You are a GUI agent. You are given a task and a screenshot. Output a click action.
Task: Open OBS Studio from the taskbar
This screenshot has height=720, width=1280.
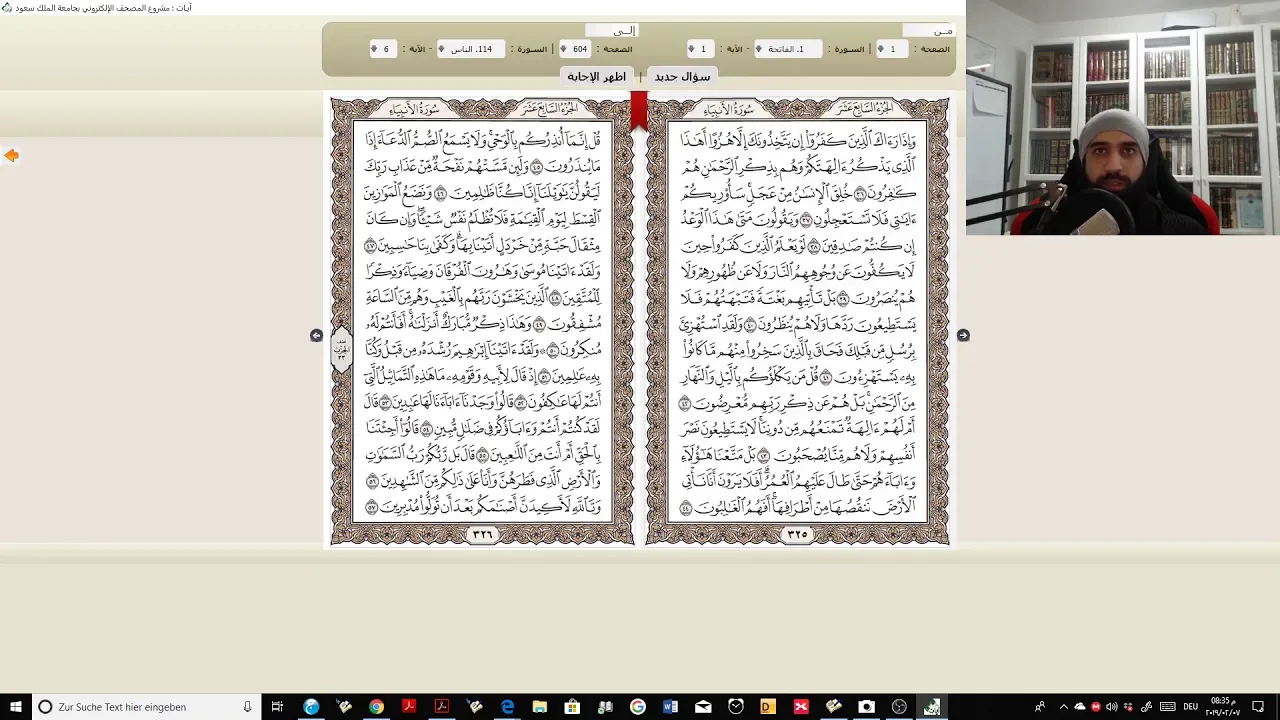click(x=899, y=707)
